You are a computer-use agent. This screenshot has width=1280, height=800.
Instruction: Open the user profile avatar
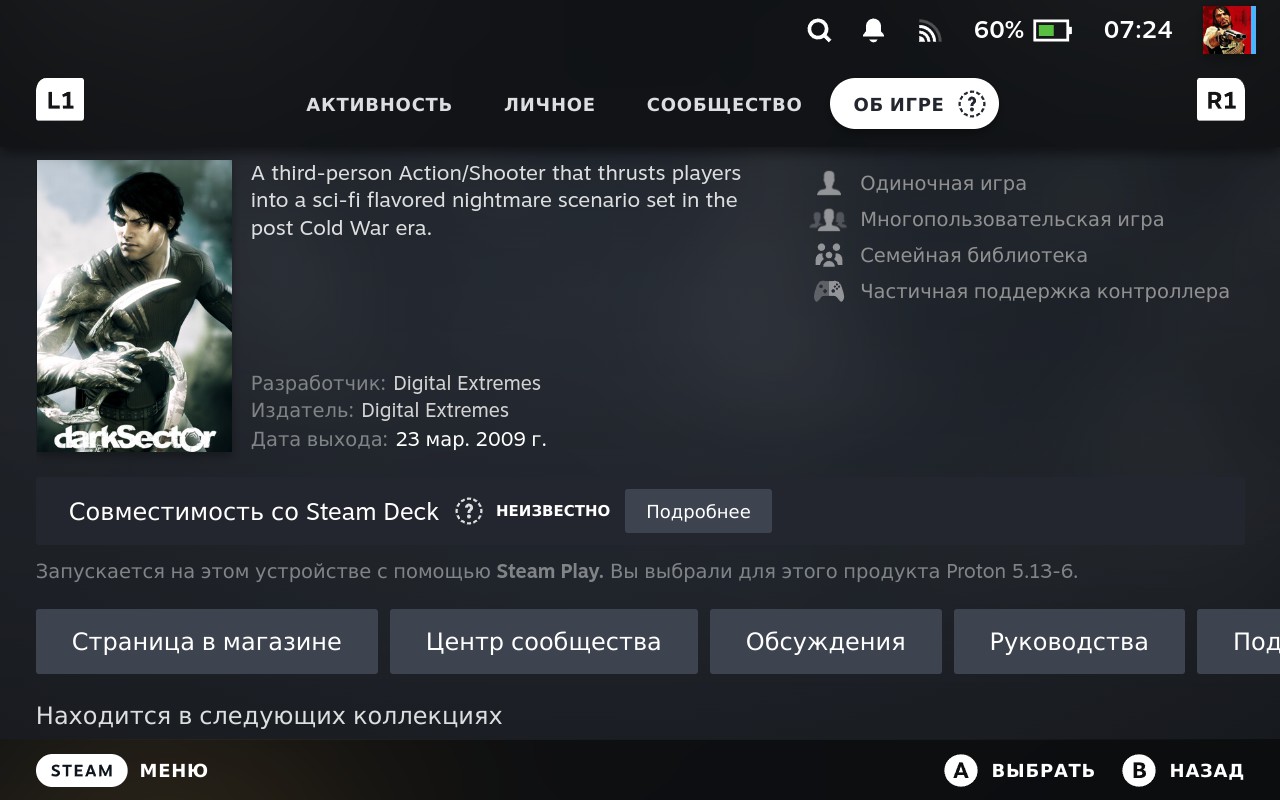pyautogui.click(x=1227, y=30)
